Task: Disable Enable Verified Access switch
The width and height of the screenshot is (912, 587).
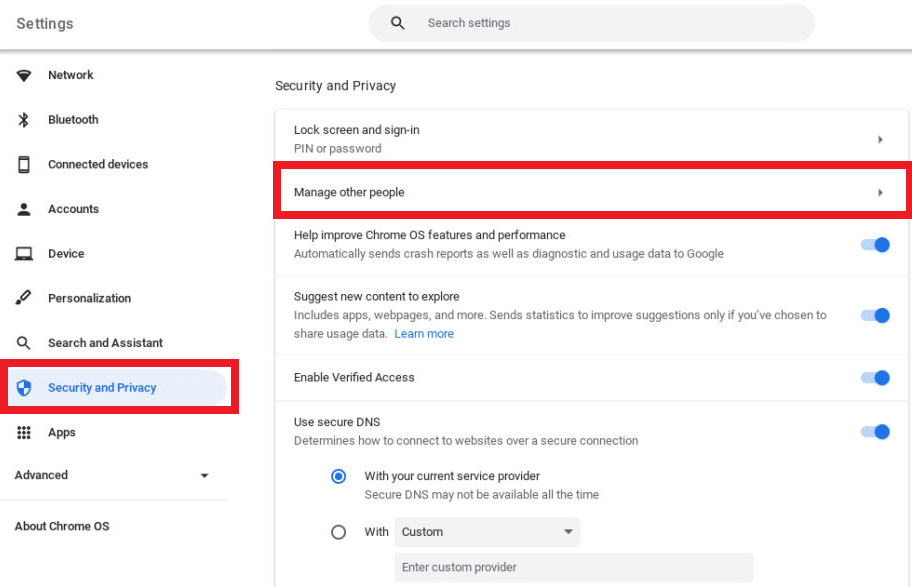Action: click(x=875, y=378)
